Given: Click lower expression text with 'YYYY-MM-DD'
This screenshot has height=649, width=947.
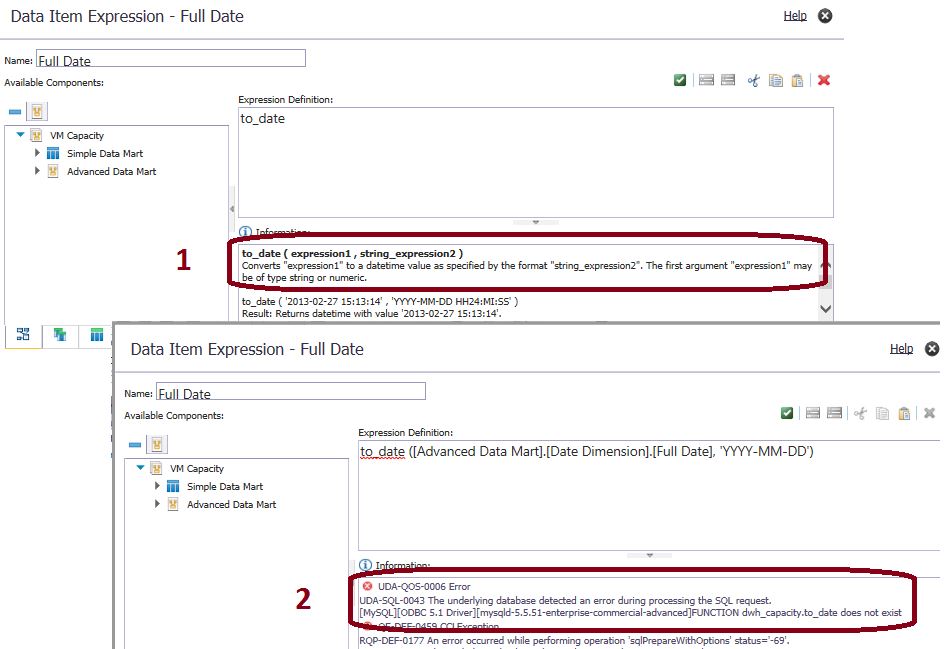Looking at the screenshot, I should point(587,451).
